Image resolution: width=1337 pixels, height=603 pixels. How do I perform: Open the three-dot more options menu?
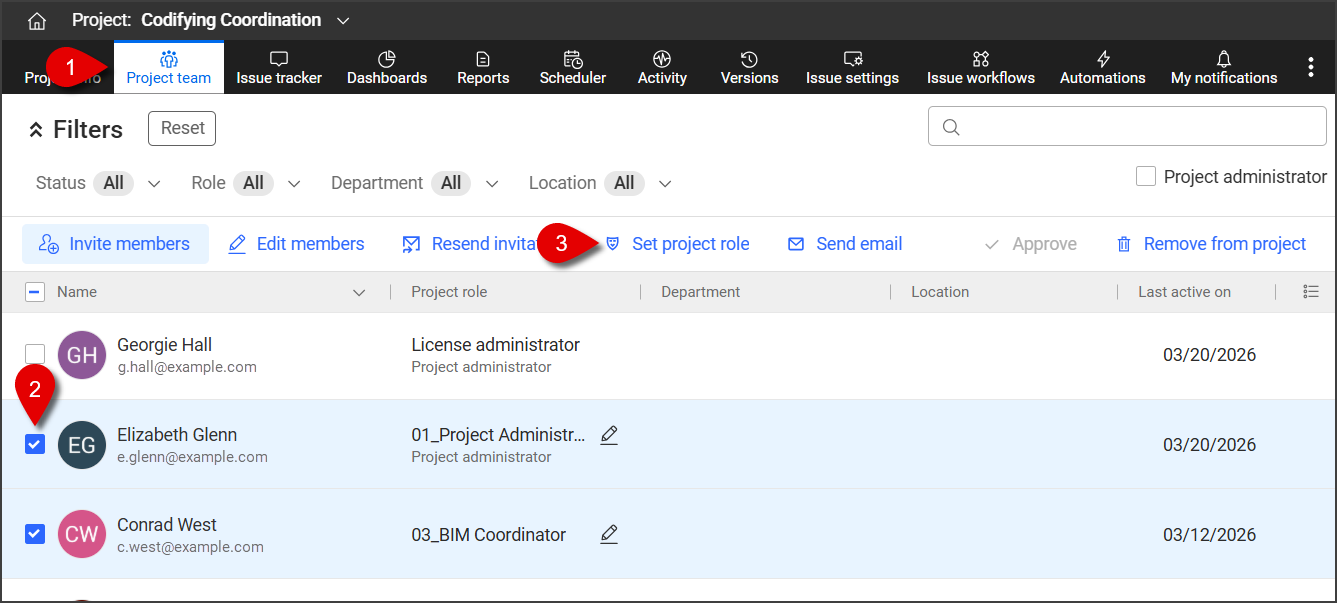pos(1311,67)
